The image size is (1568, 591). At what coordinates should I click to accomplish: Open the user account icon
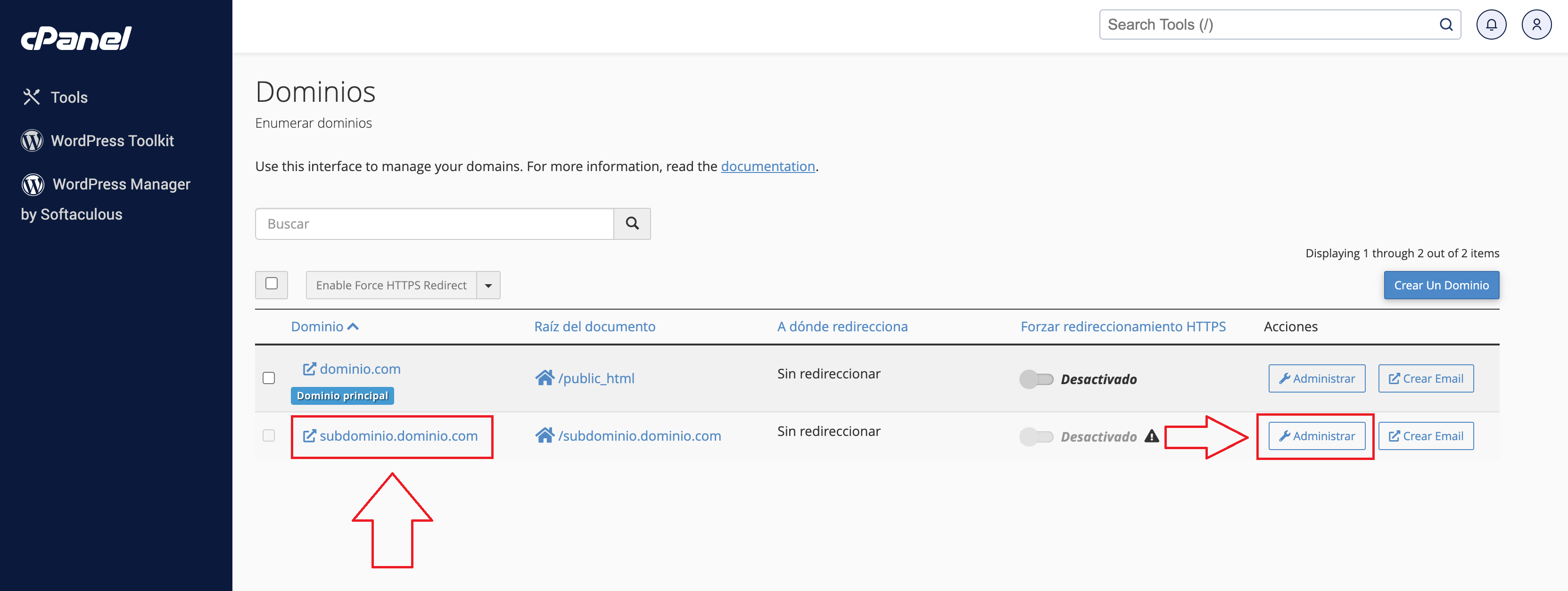1536,25
